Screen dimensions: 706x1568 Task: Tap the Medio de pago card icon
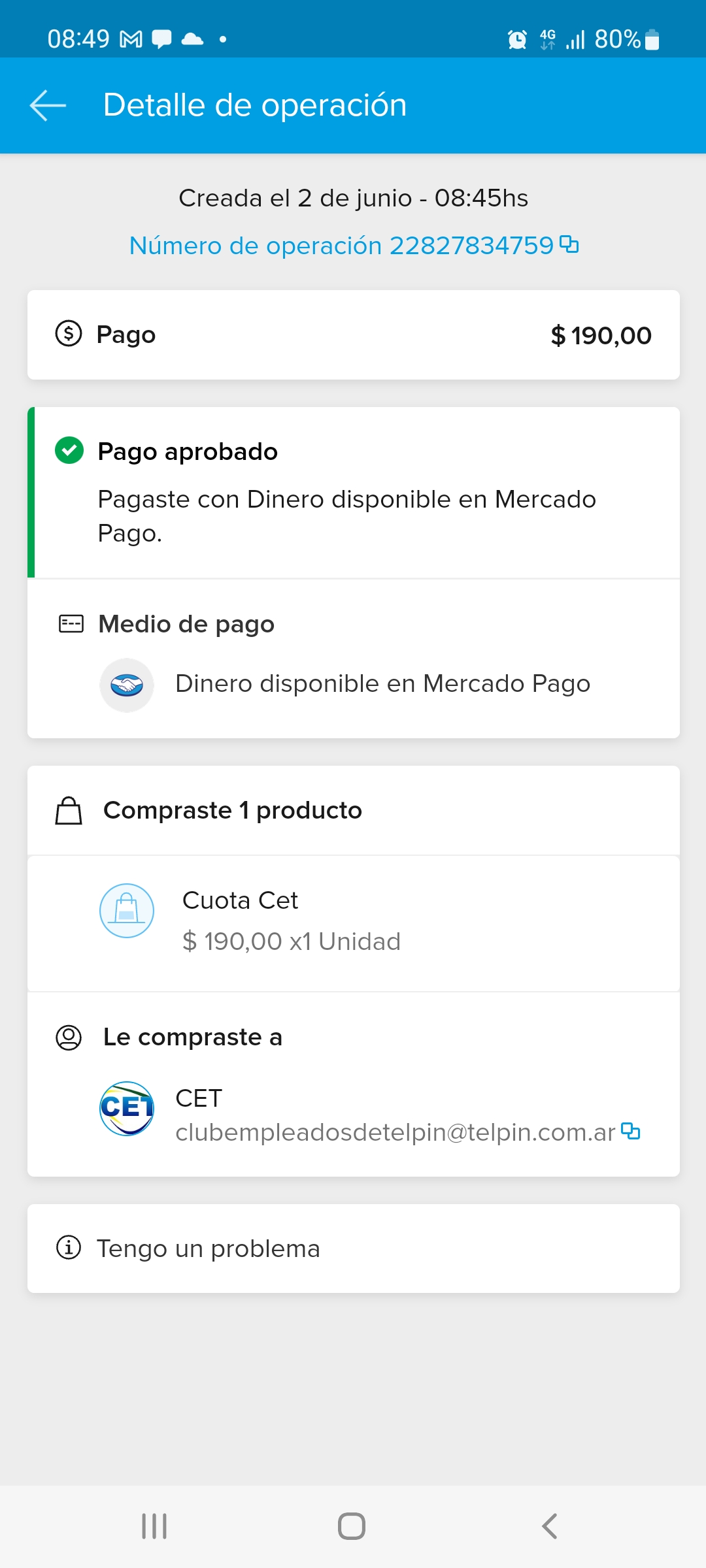click(x=71, y=624)
